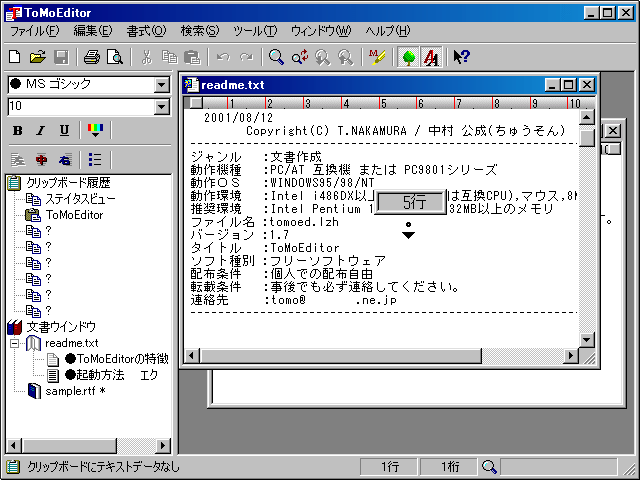Image resolution: width=640 pixels, height=480 pixels.
Task: Click the readme.txt horizontal scrollbar left arrow
Action: coord(191,356)
